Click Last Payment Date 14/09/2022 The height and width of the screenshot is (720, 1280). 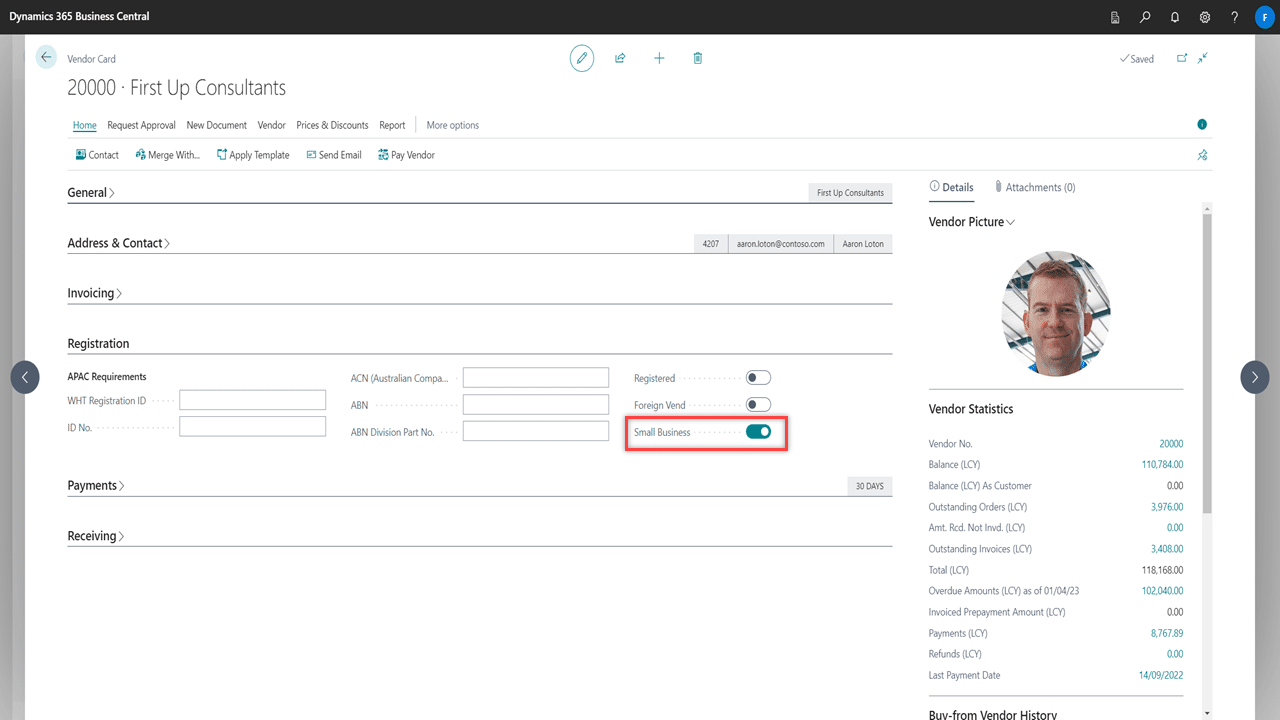pyautogui.click(x=1160, y=675)
